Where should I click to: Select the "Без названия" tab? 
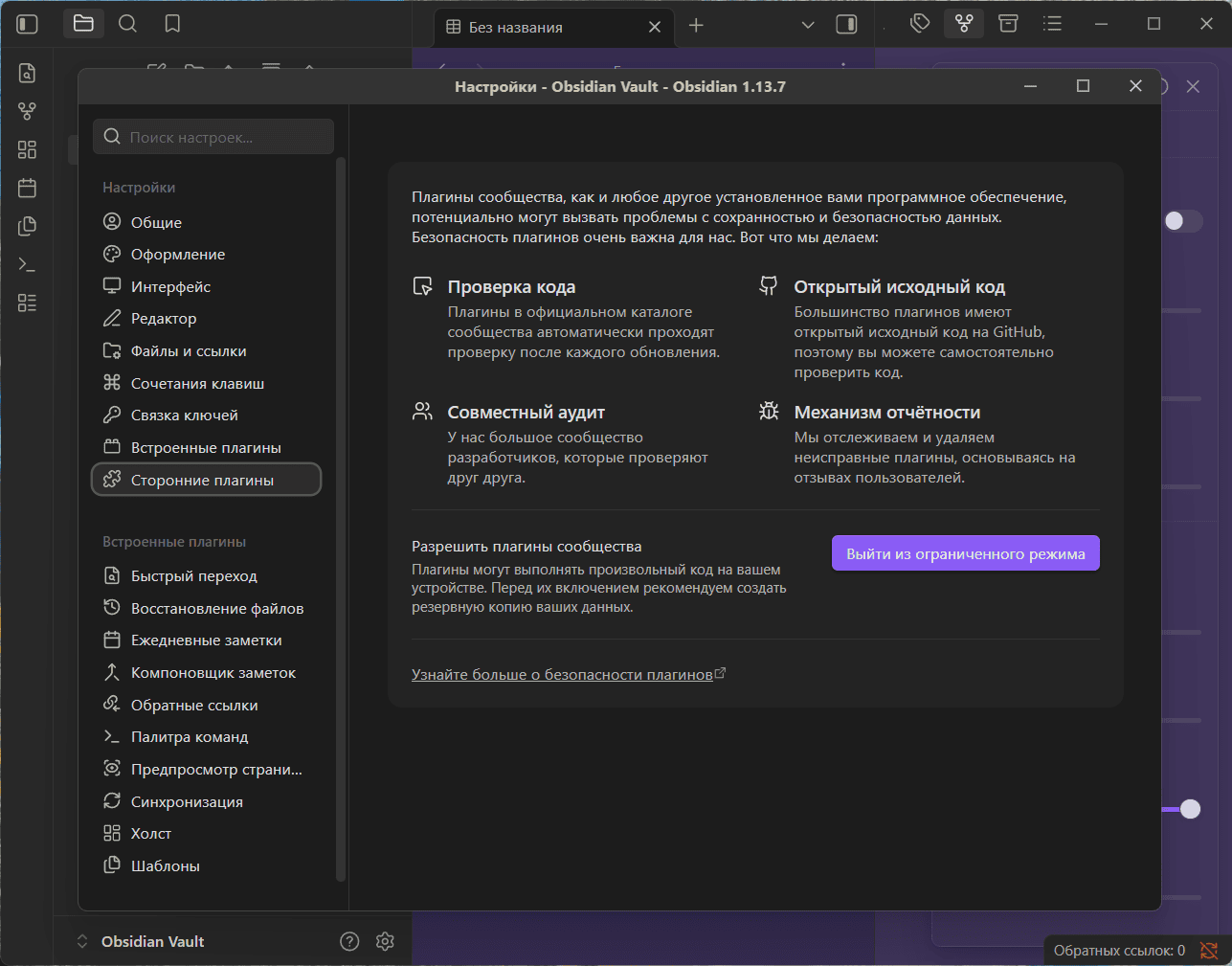pyautogui.click(x=554, y=27)
